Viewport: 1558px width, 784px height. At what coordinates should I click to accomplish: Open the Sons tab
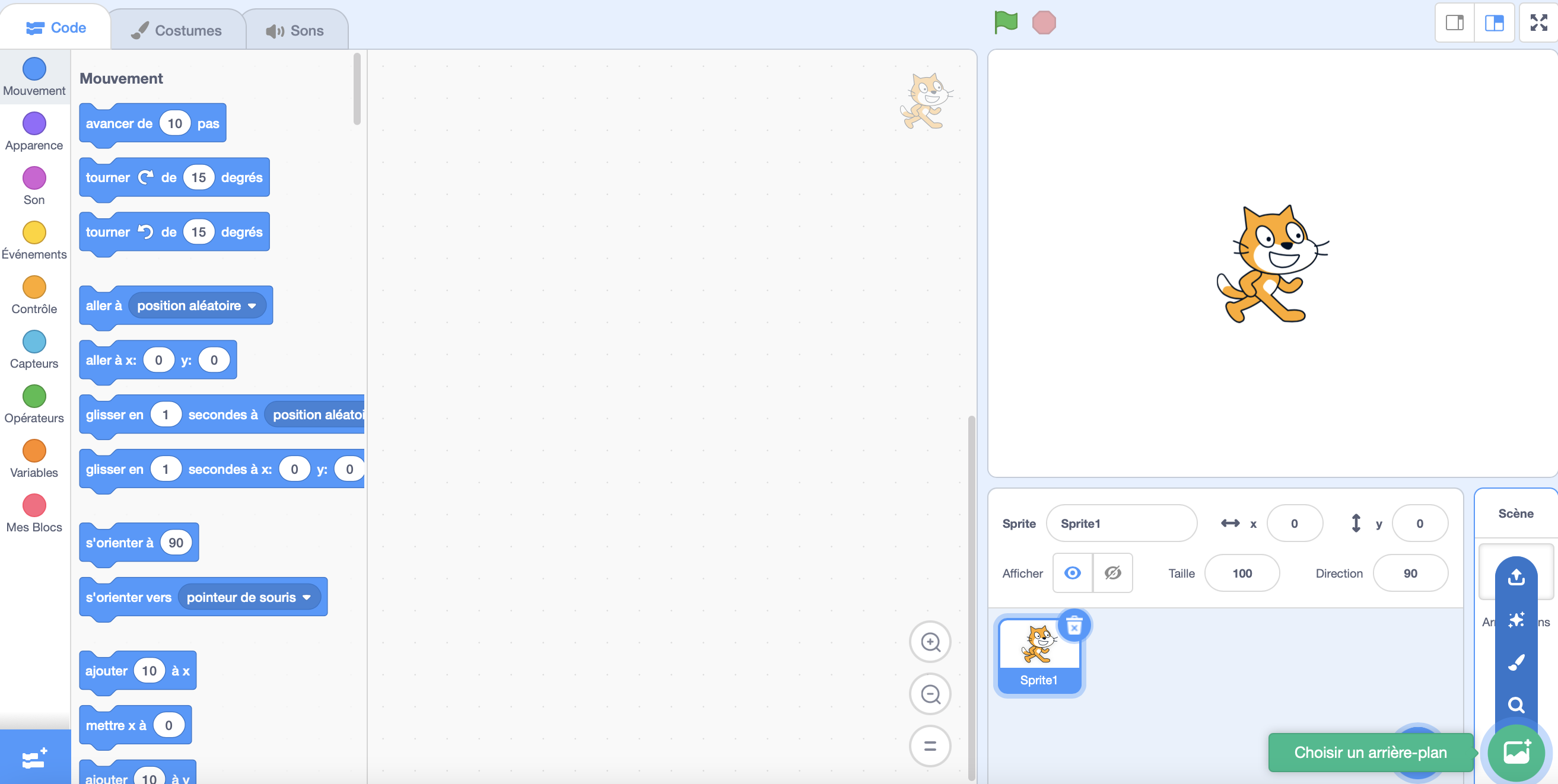click(x=295, y=30)
